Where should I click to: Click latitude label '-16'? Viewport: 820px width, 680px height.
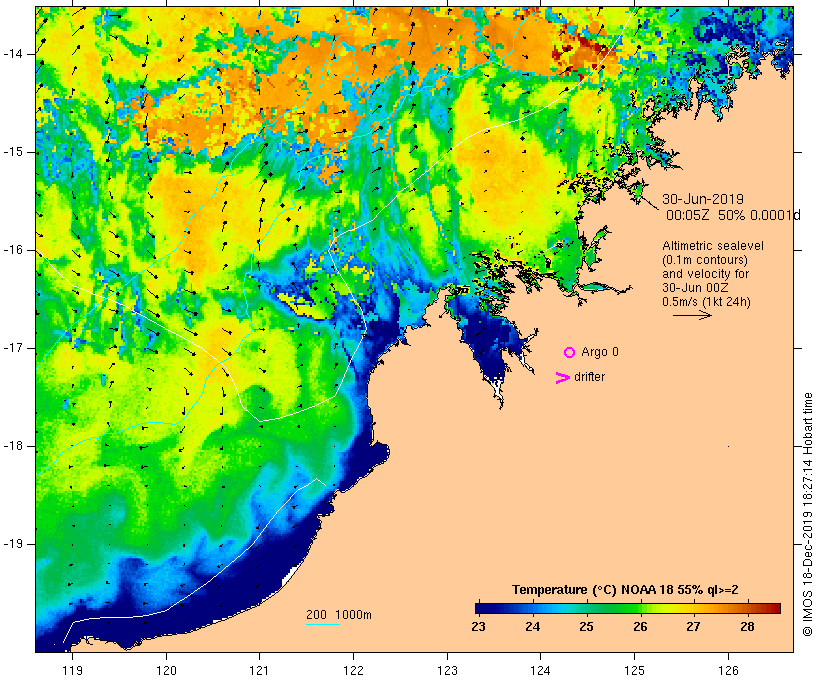[x=13, y=250]
